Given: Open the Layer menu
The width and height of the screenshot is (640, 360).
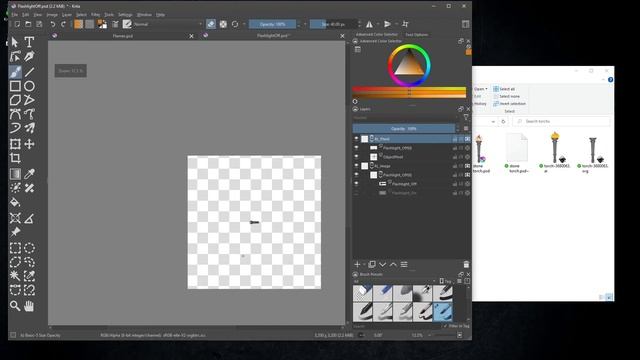Looking at the screenshot, I should coord(67,15).
